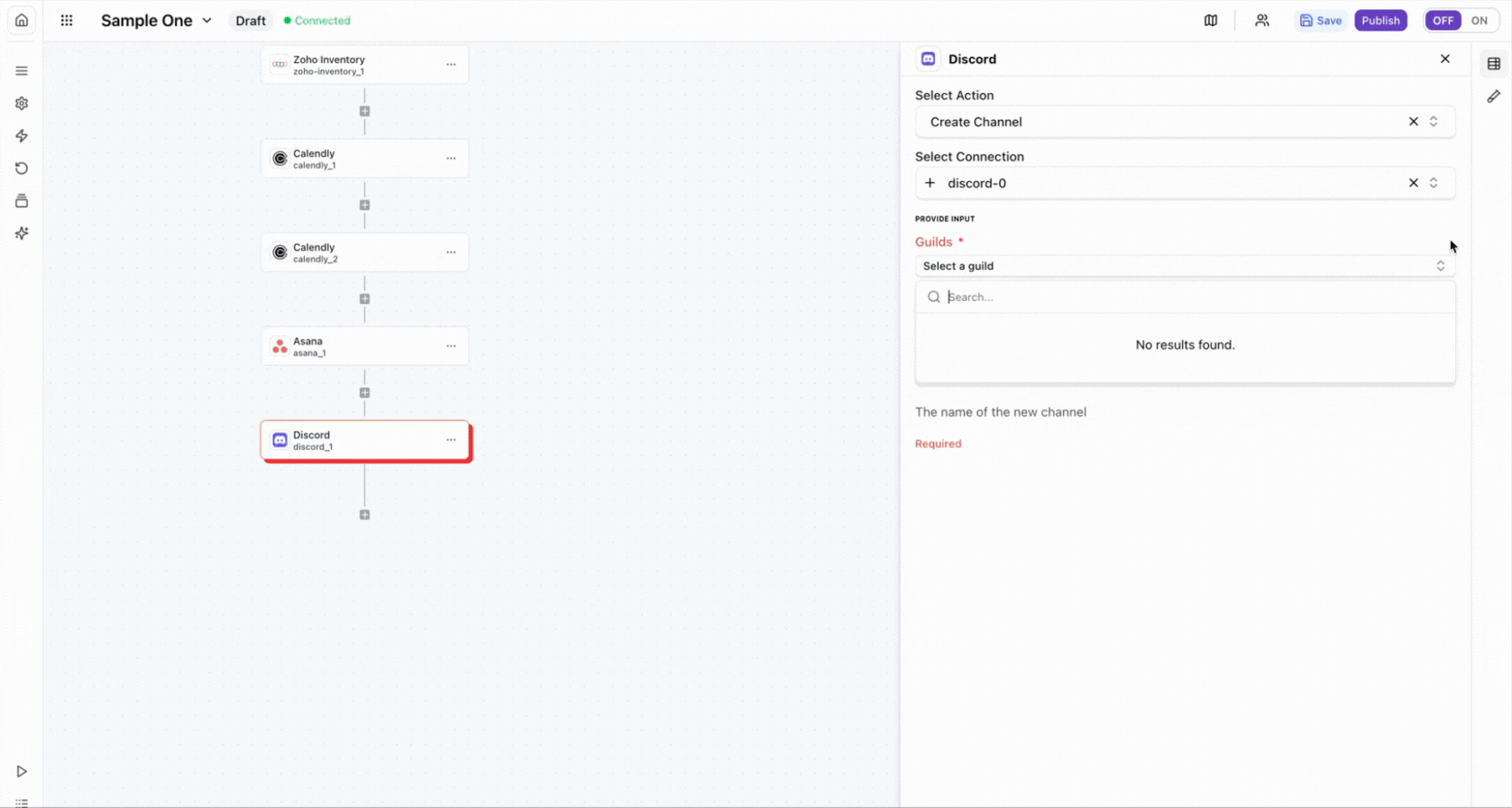Click the stacked layers icon in sidebar
The height and width of the screenshot is (808, 1512).
[x=22, y=201]
